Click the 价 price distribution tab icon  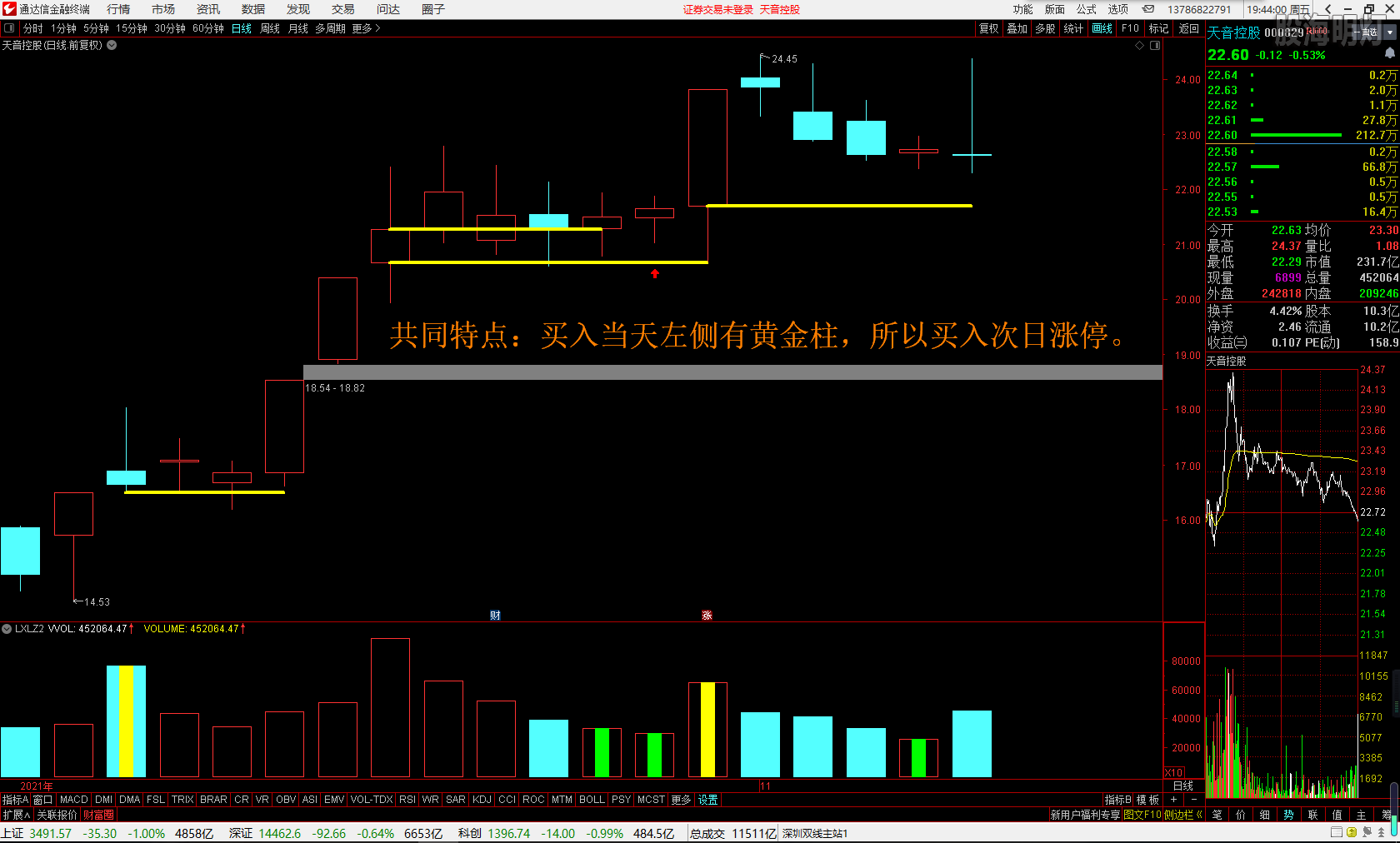pos(1241,815)
